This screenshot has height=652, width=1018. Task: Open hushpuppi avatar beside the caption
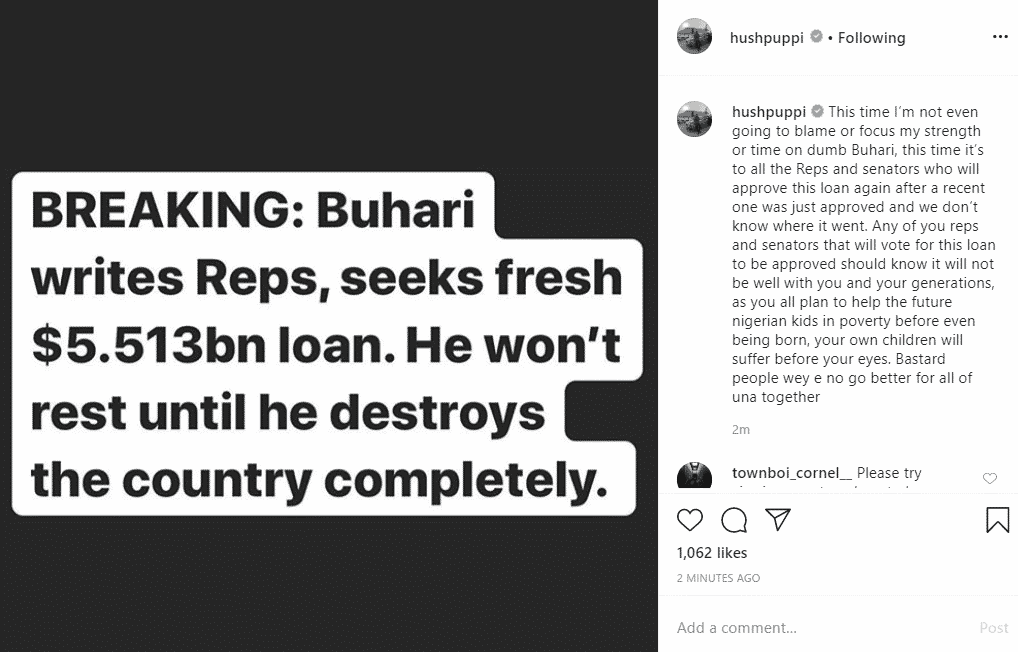(694, 119)
